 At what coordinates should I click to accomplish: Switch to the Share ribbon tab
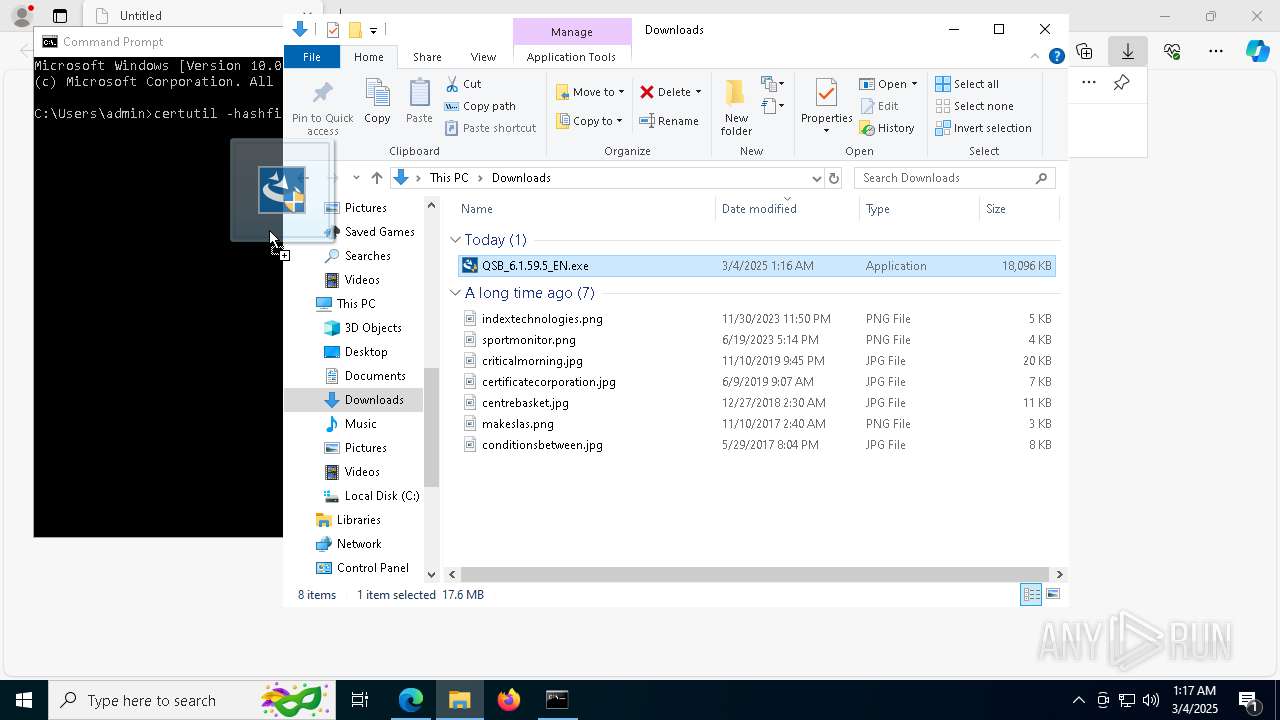pos(427,57)
